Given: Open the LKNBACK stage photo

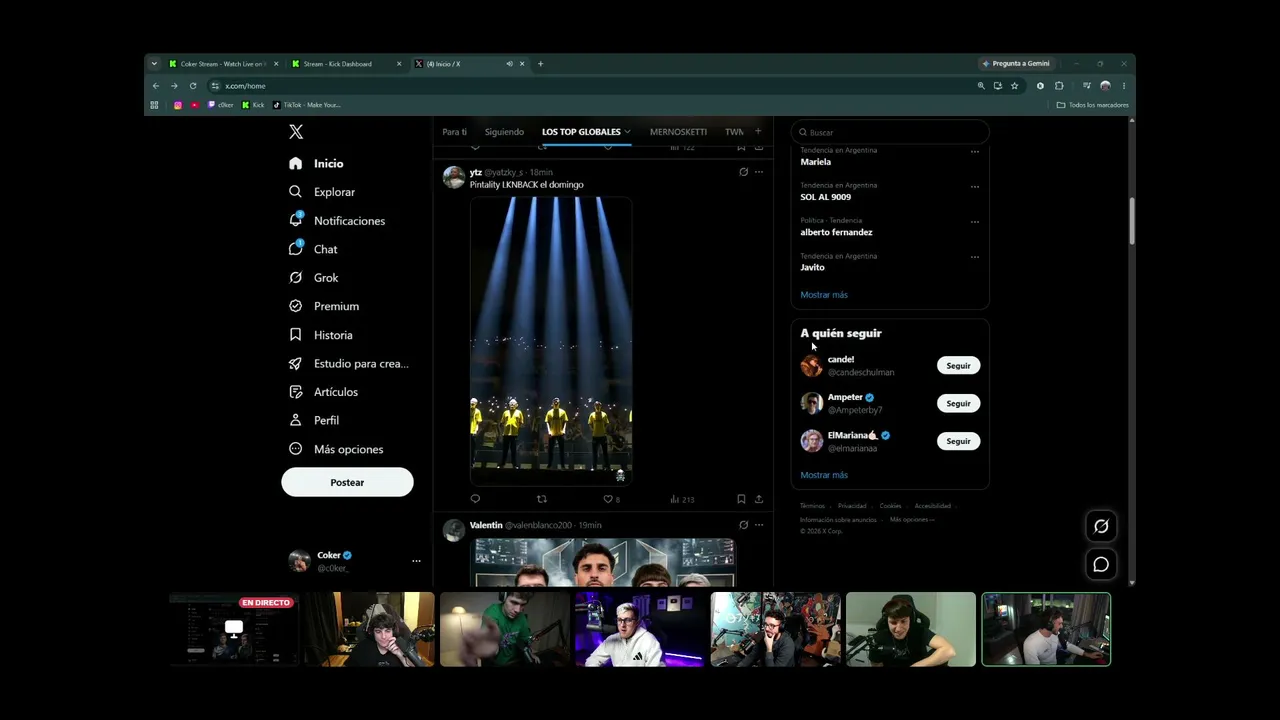Looking at the screenshot, I should [551, 340].
